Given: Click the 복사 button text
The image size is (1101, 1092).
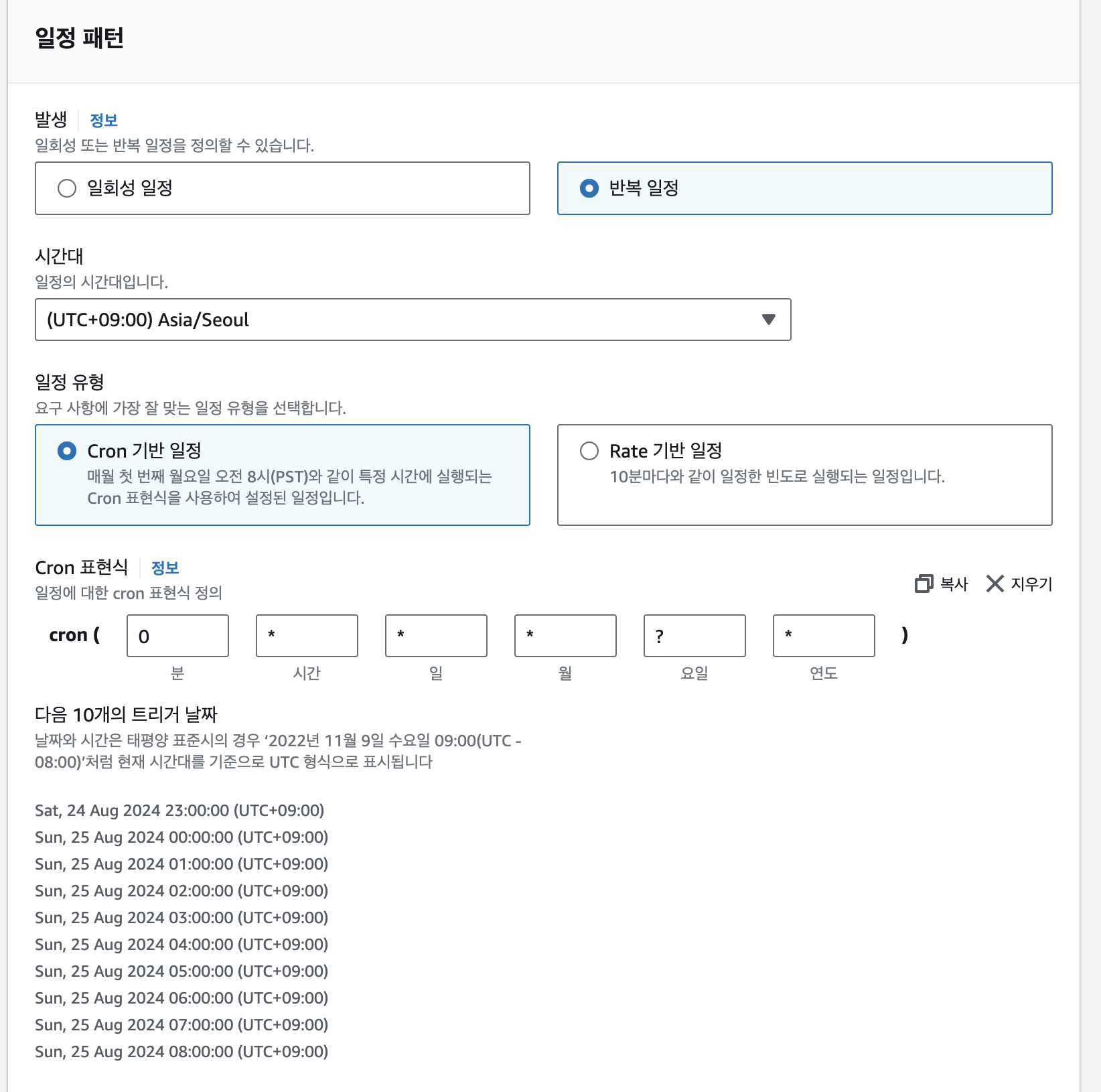Looking at the screenshot, I should coord(954,584).
